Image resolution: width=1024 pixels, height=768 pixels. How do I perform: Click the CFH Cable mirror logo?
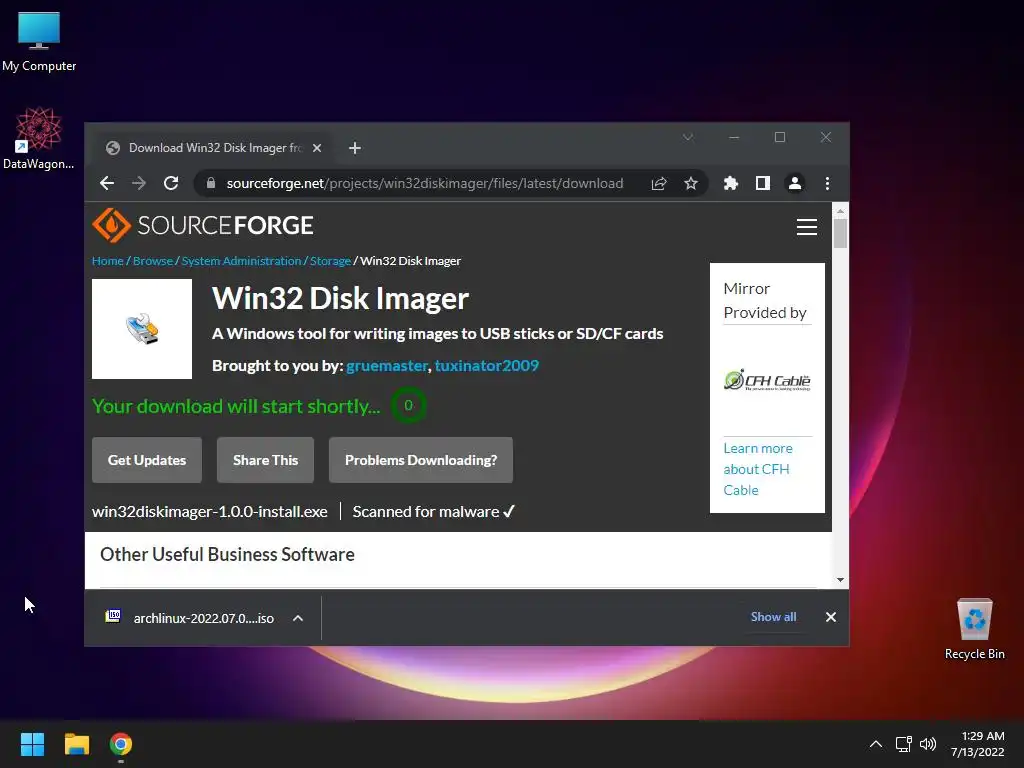point(767,380)
